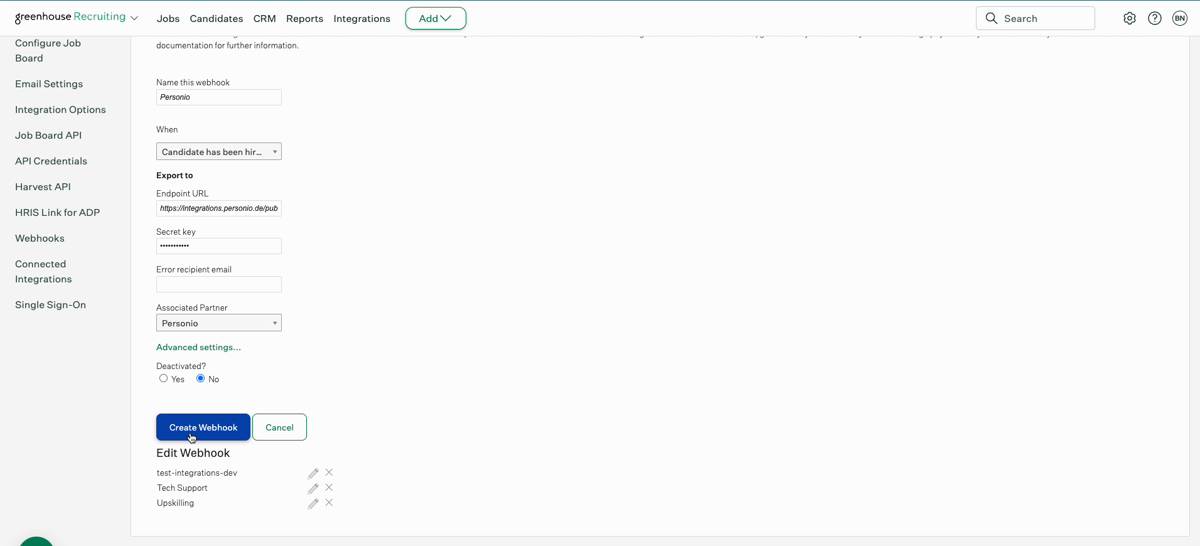This screenshot has height=546, width=1200.
Task: Edit the Upskilling webhook pencil icon
Action: point(313,503)
